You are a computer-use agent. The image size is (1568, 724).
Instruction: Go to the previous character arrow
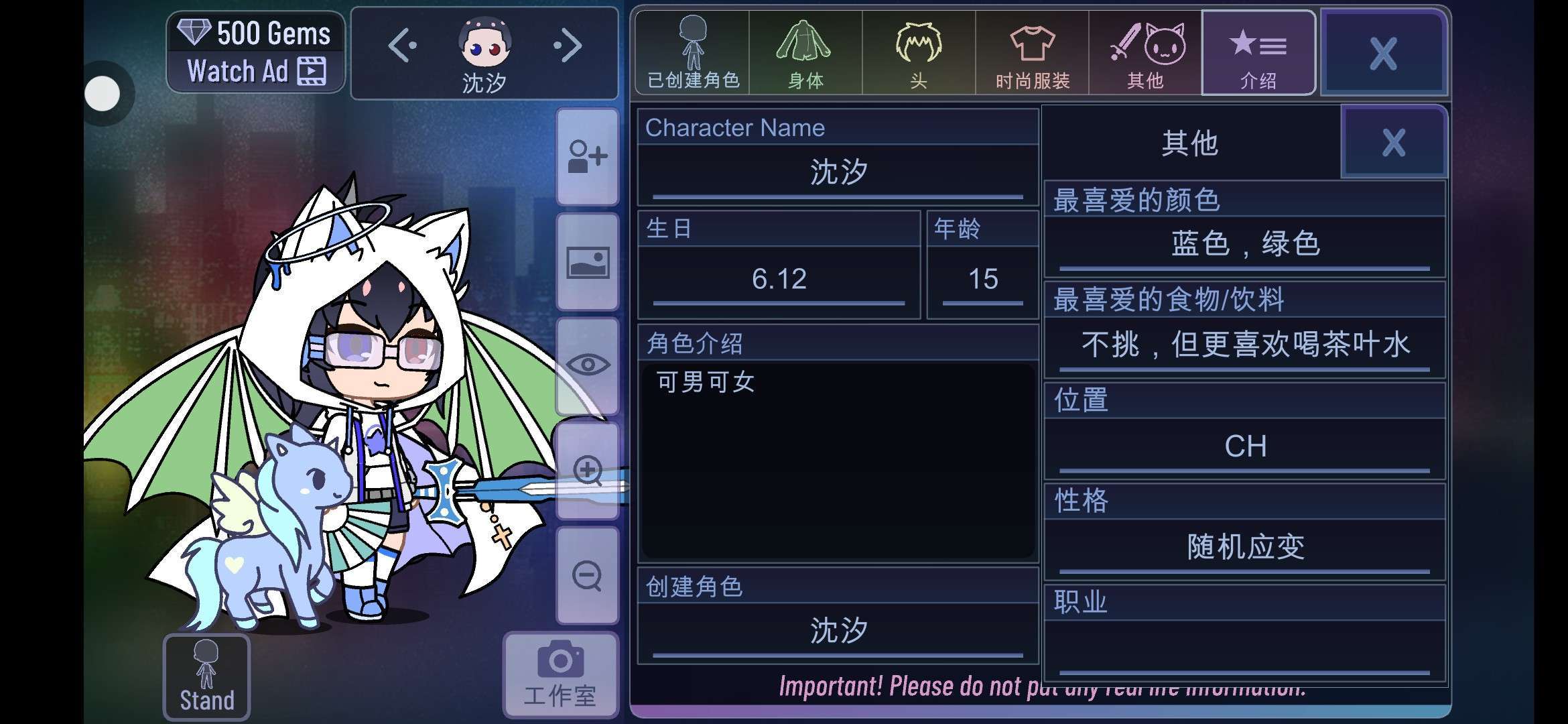[x=403, y=46]
